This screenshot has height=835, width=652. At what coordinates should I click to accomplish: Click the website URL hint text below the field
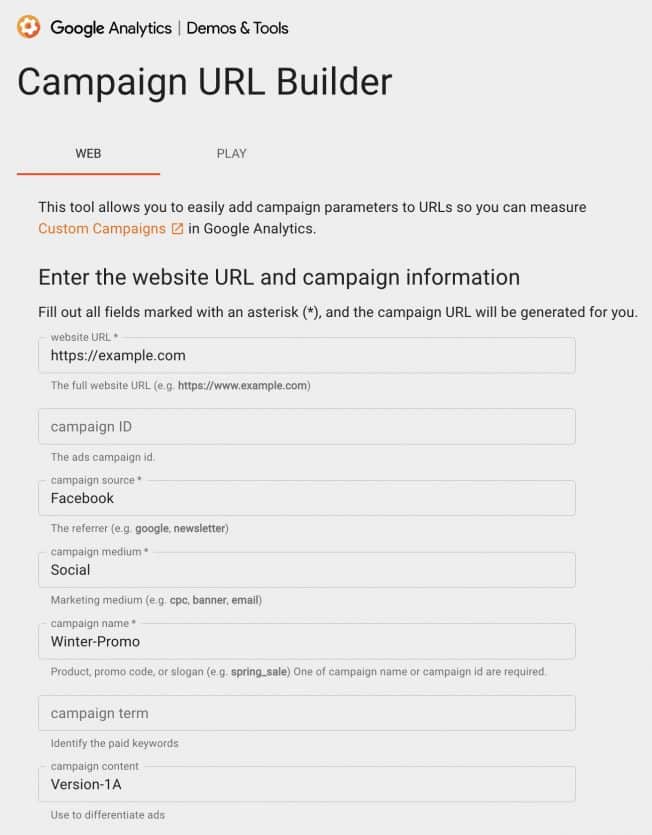pos(180,385)
